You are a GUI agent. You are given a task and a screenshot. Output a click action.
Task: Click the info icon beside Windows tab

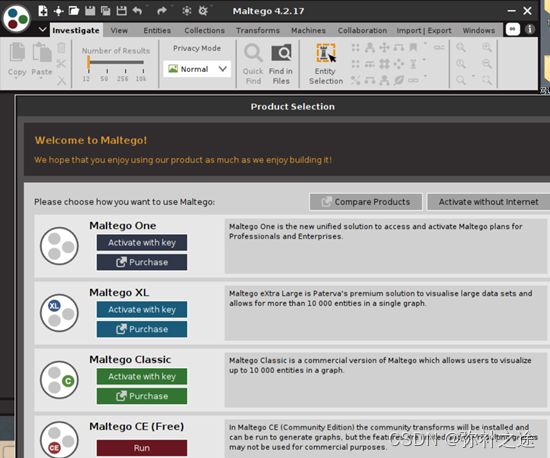click(x=530, y=29)
